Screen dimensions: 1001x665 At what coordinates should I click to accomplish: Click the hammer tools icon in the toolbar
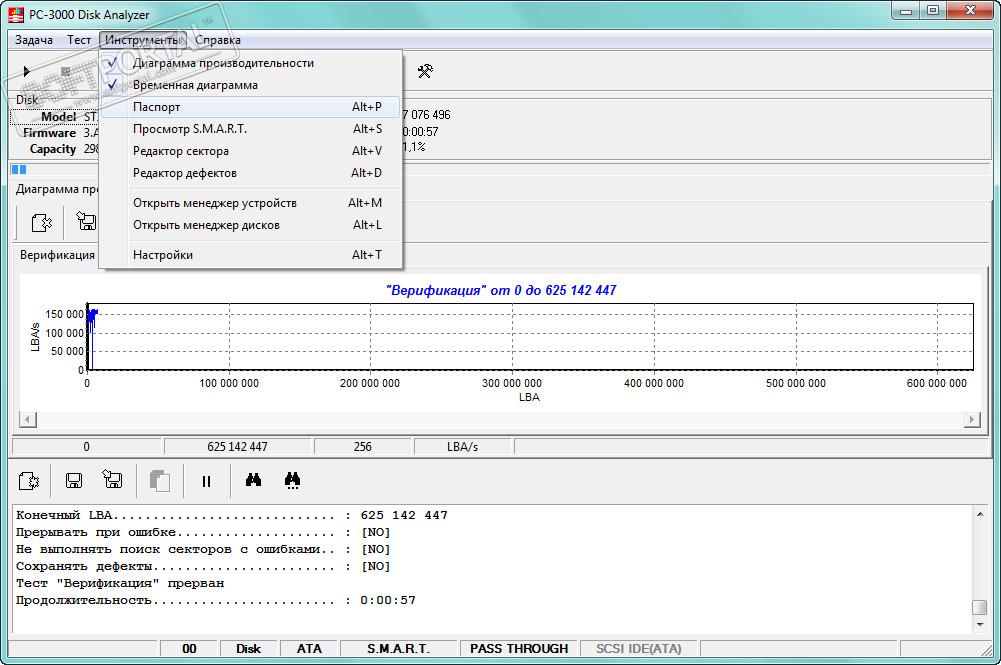coord(425,71)
